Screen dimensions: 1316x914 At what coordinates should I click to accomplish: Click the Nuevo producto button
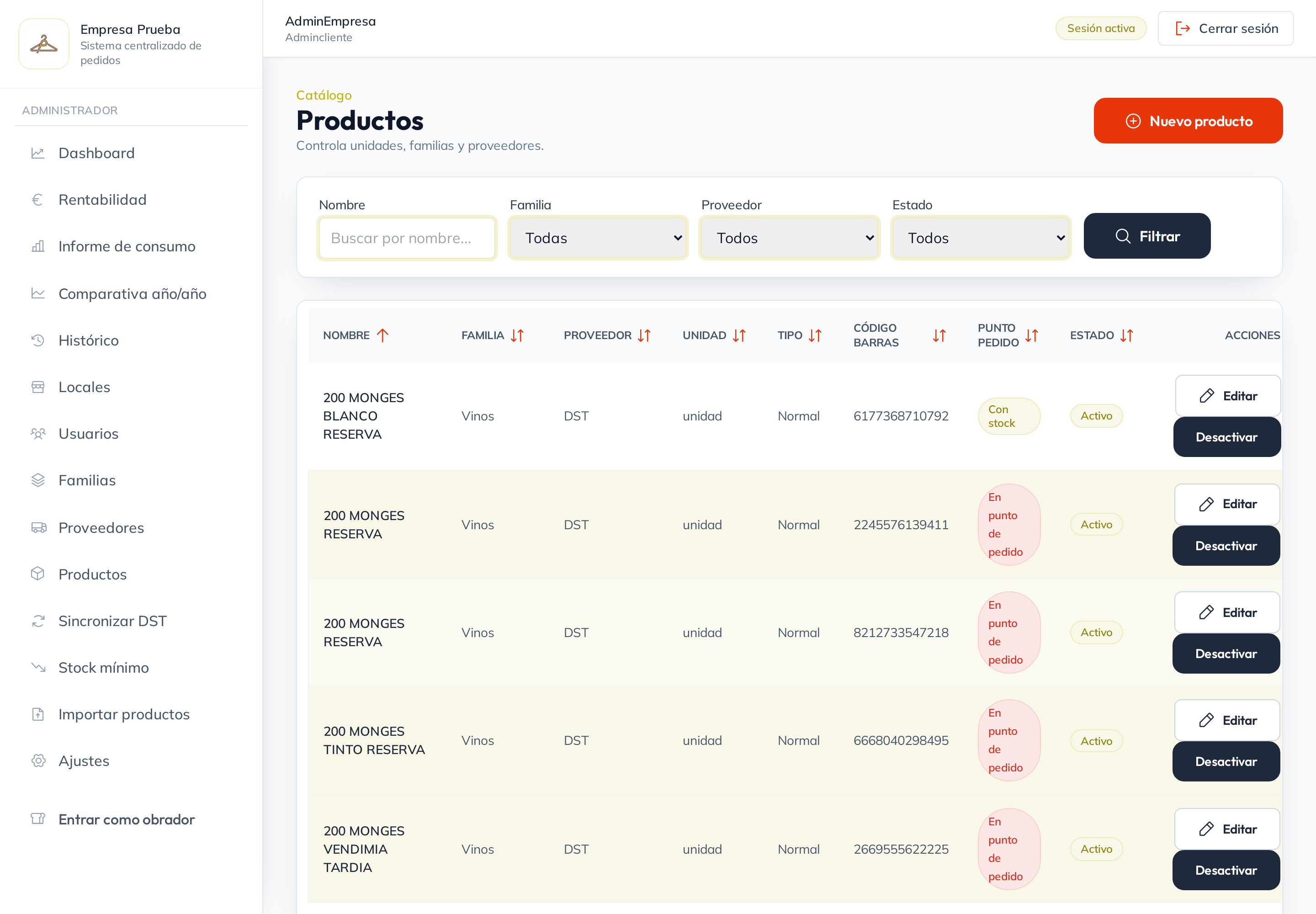click(1189, 121)
